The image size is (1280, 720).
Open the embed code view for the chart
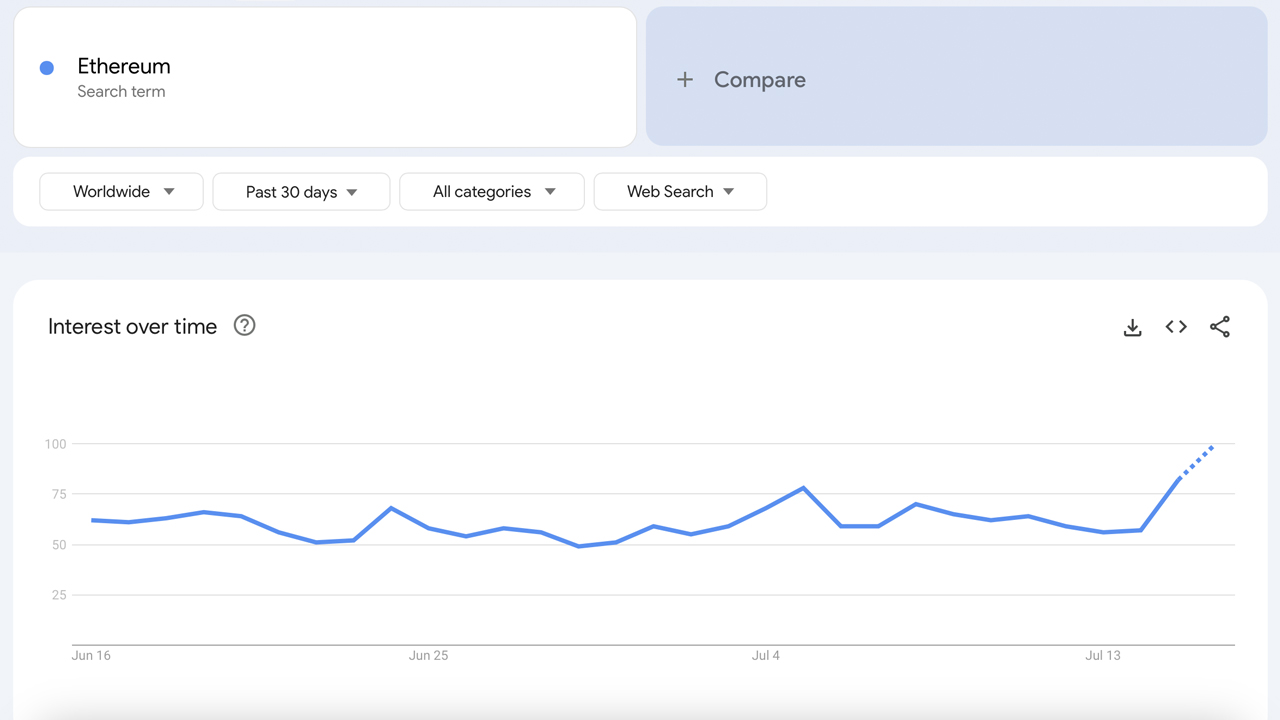(1176, 326)
